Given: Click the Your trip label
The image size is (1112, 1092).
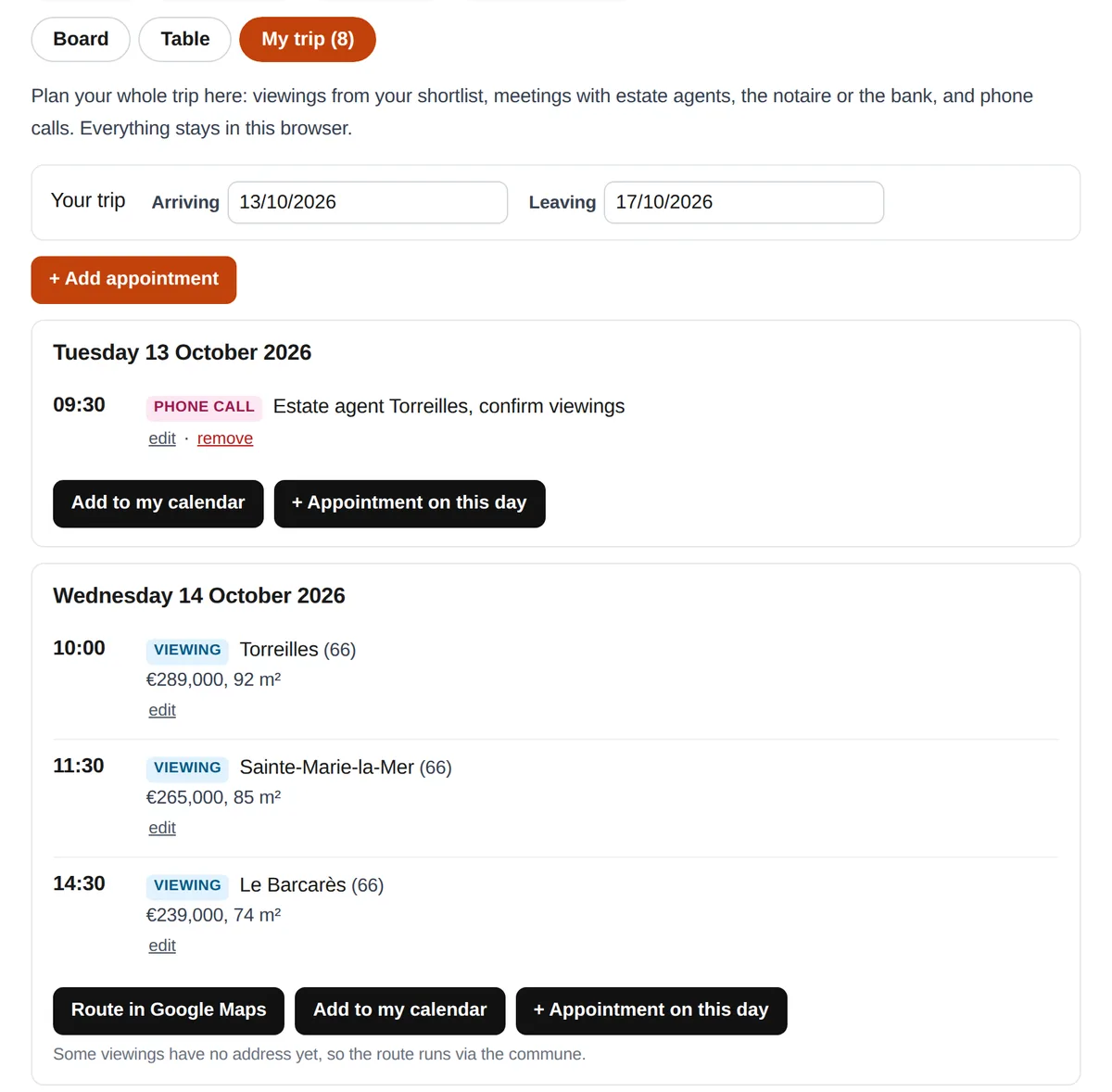Looking at the screenshot, I should pos(88,200).
